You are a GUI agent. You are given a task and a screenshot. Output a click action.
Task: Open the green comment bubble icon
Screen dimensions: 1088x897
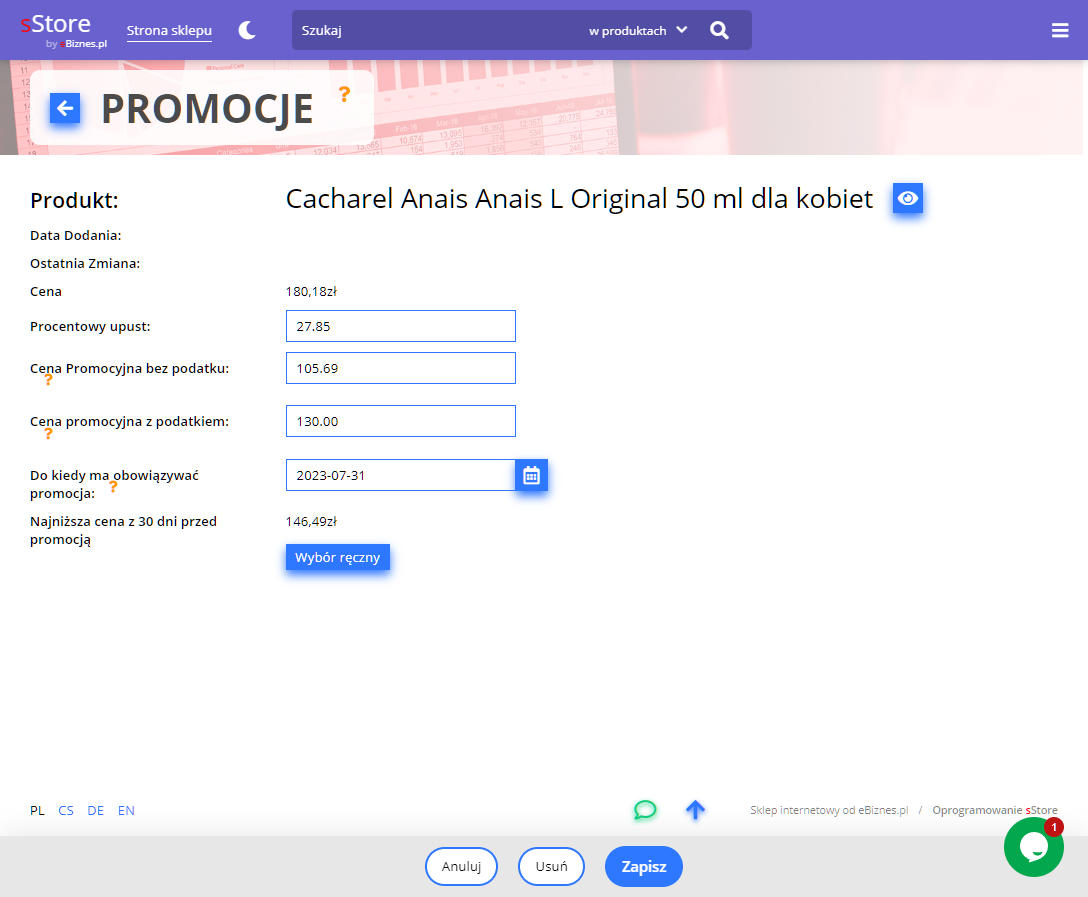pyautogui.click(x=645, y=810)
